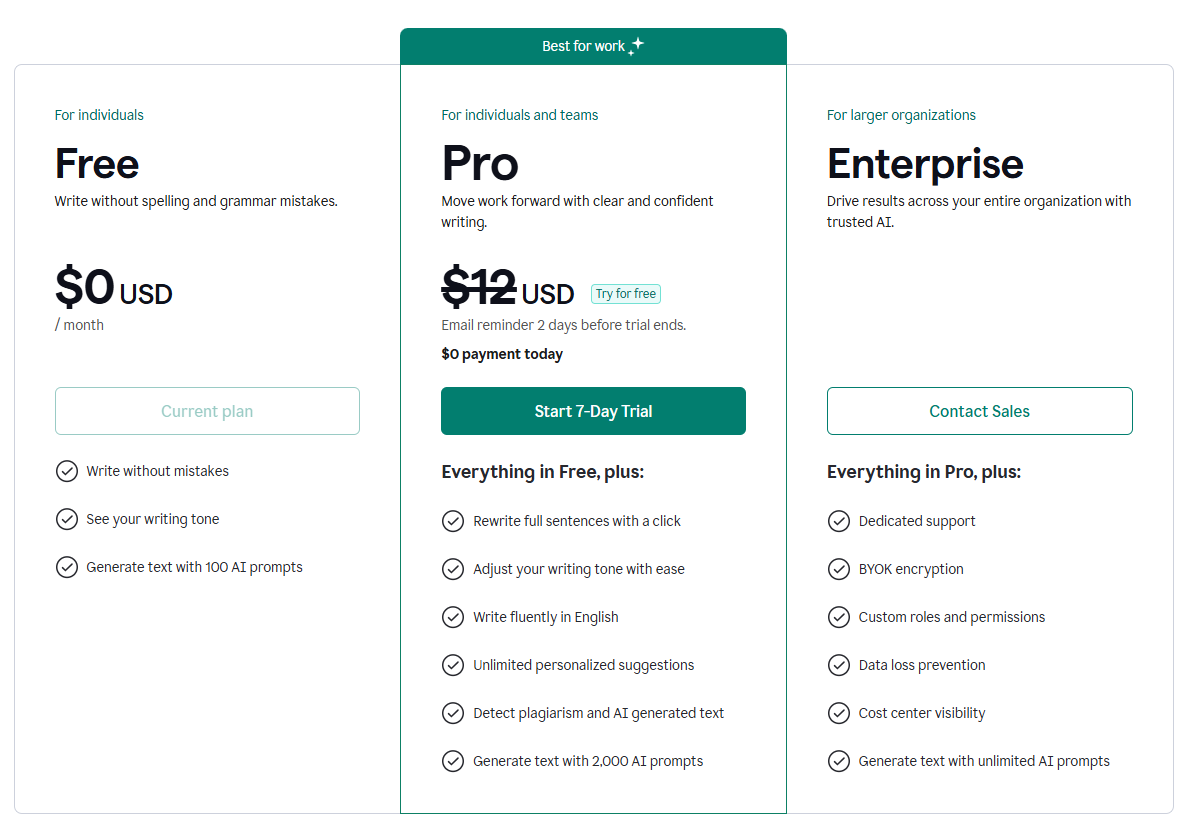The height and width of the screenshot is (825, 1188).
Task: Click the sparkle icon in 'Best for work' banner
Action: pyautogui.click(x=634, y=44)
